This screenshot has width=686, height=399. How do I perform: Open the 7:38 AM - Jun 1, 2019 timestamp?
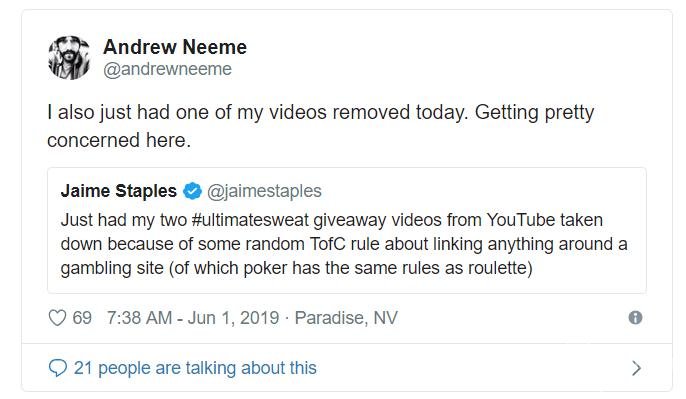click(x=193, y=318)
